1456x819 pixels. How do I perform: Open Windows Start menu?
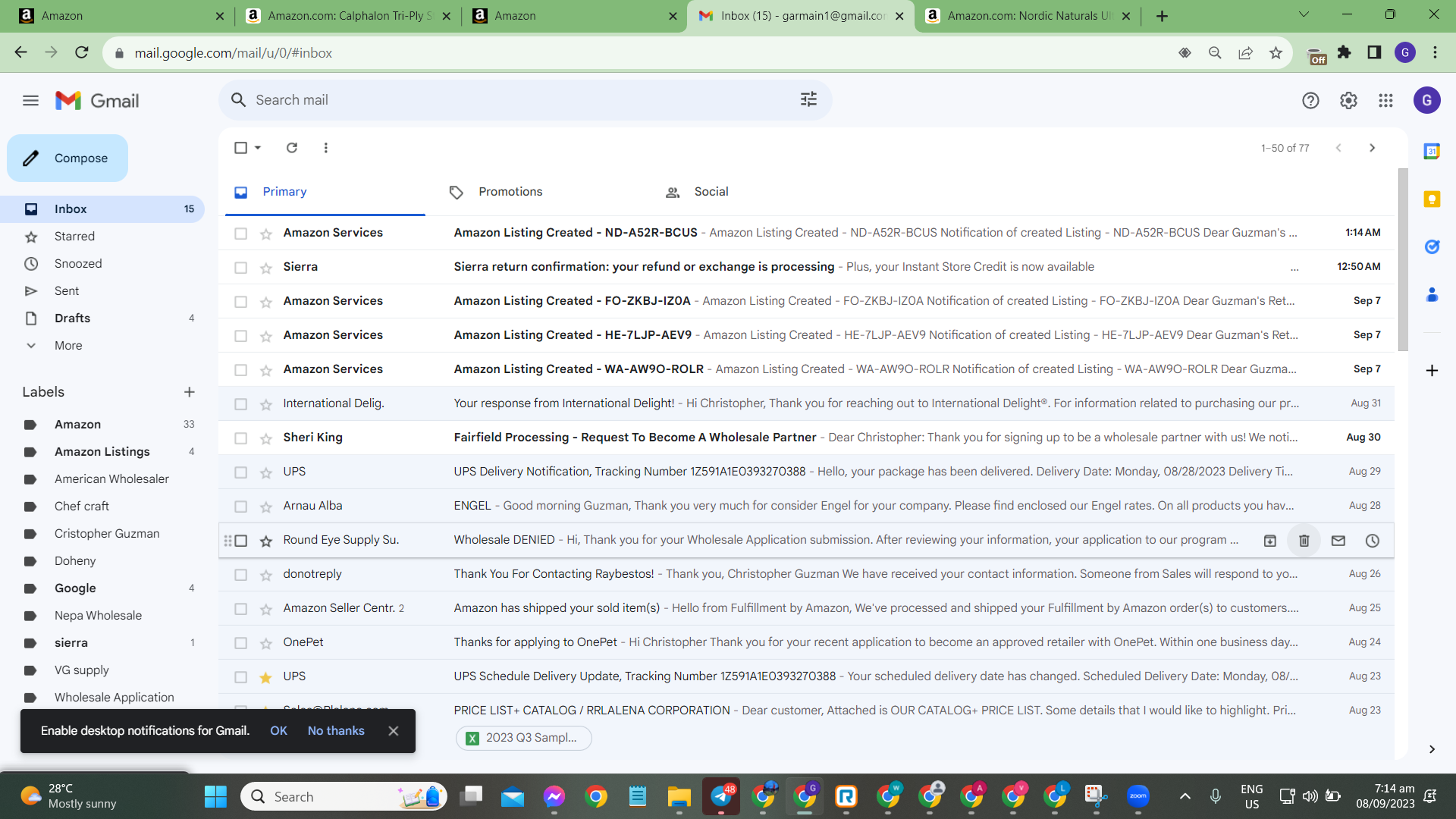215,796
